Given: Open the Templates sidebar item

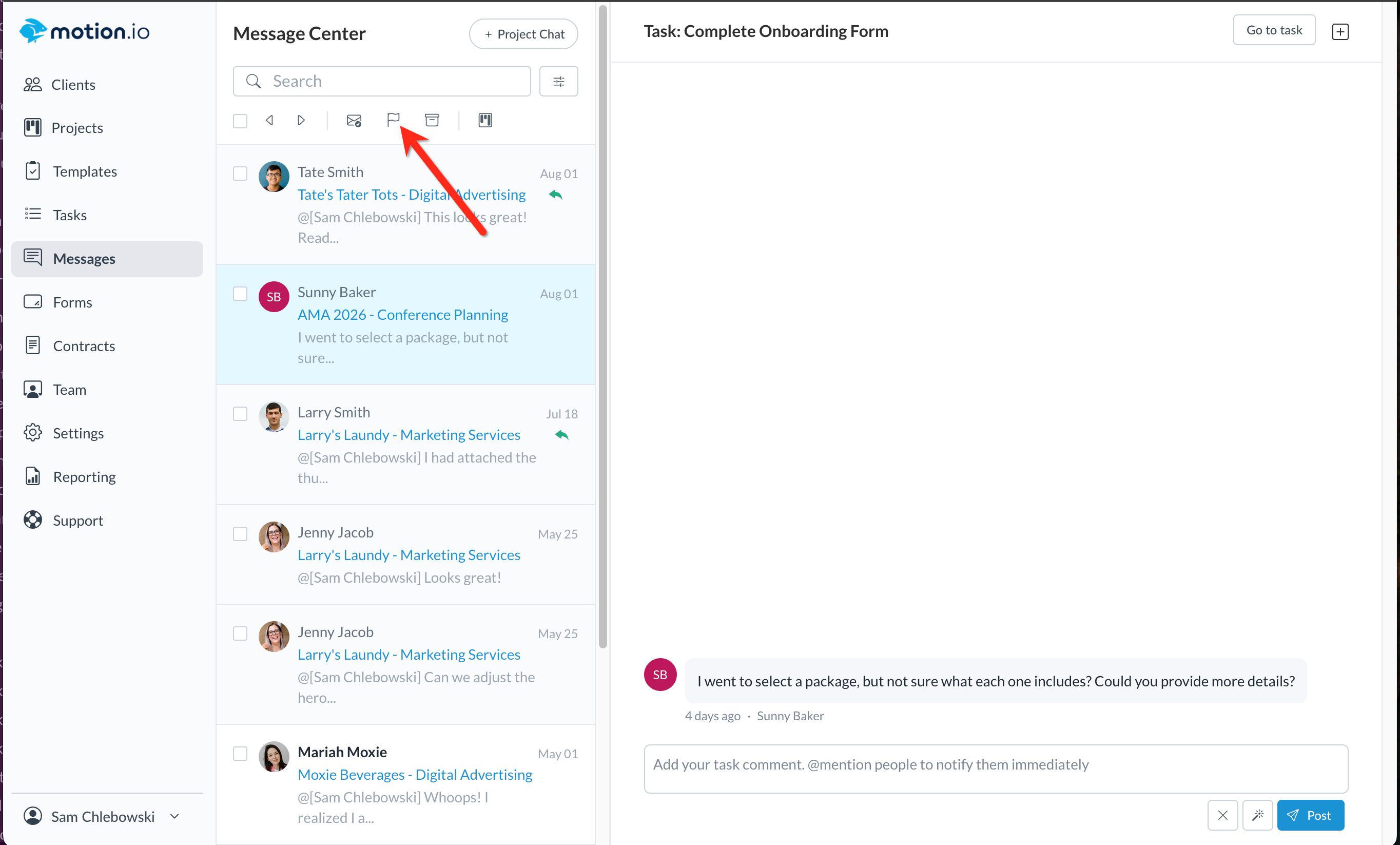Looking at the screenshot, I should pyautogui.click(x=85, y=171).
